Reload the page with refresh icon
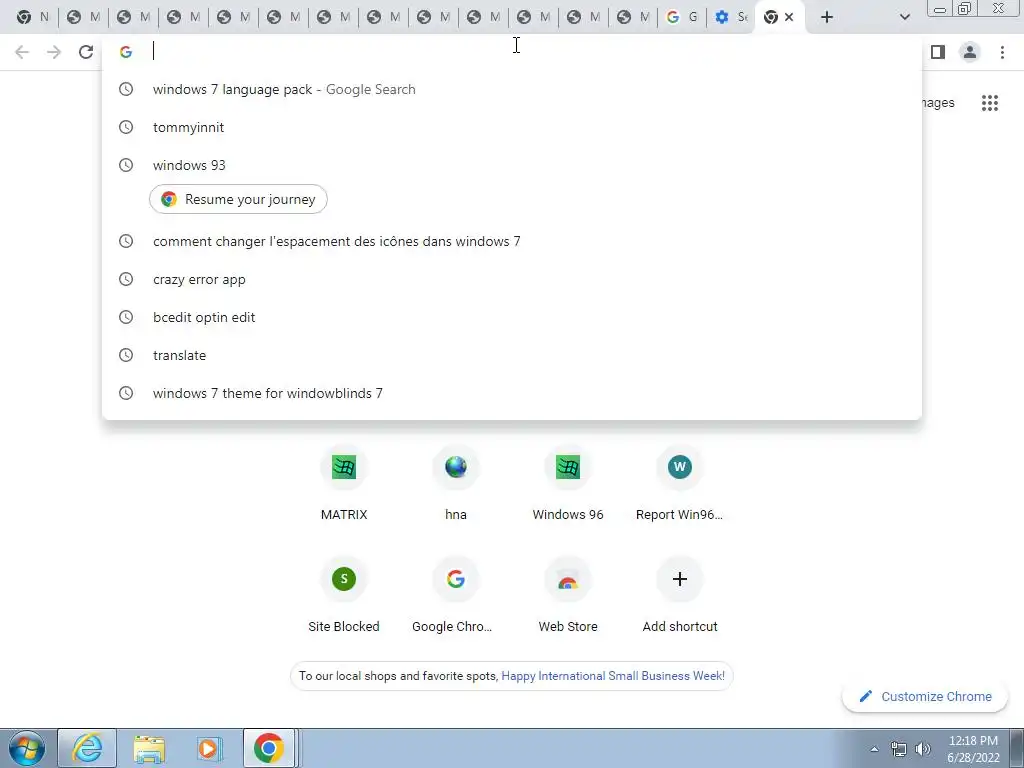The image size is (1024, 768). click(86, 52)
